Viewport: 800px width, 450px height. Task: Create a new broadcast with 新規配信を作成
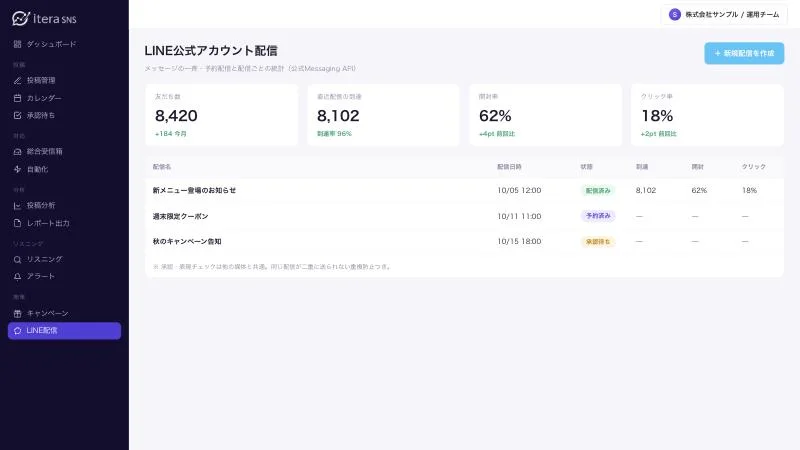click(x=744, y=53)
